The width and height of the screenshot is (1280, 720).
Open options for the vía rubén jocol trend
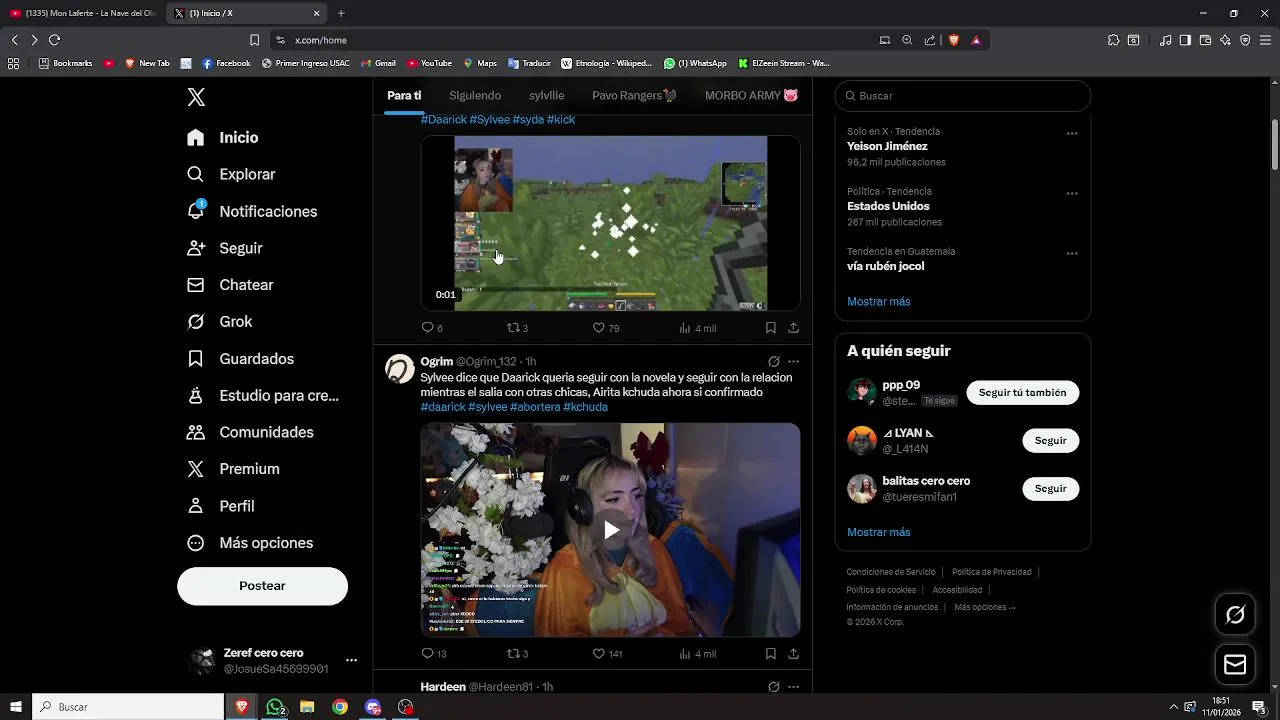[x=1072, y=253]
